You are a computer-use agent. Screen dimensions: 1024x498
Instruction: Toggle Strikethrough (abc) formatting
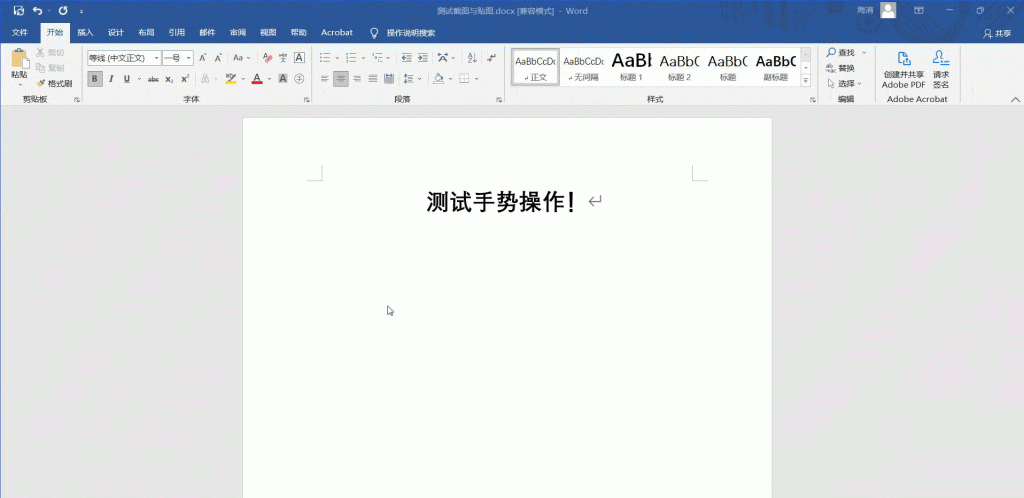pos(153,79)
